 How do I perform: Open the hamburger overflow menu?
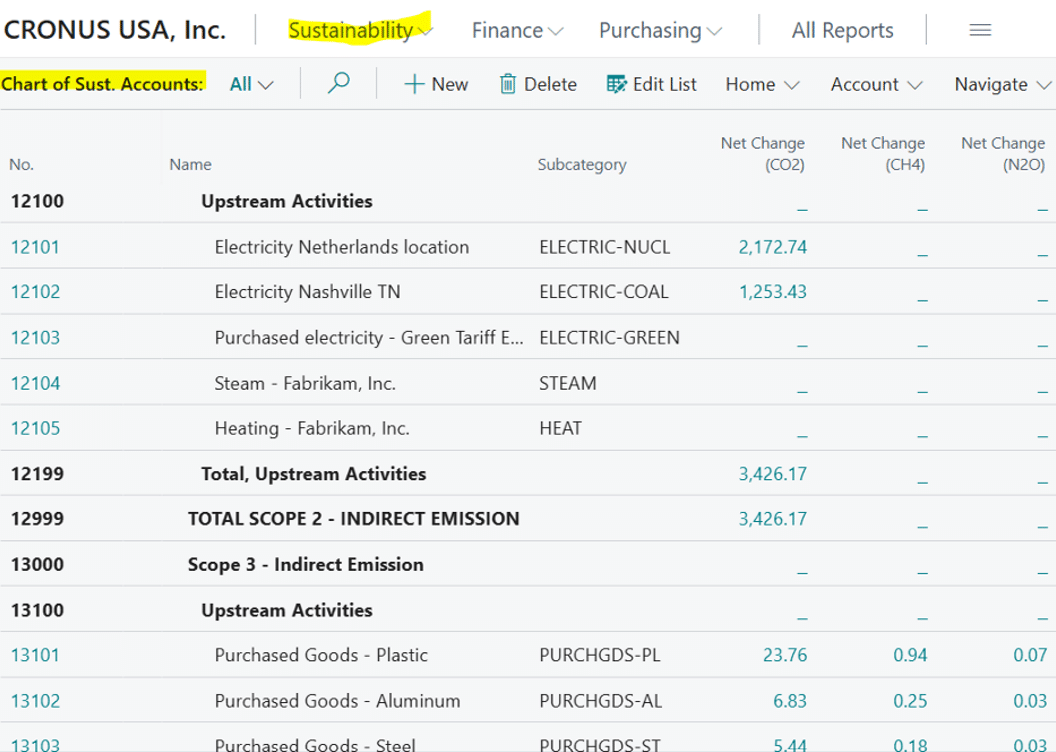(x=980, y=30)
